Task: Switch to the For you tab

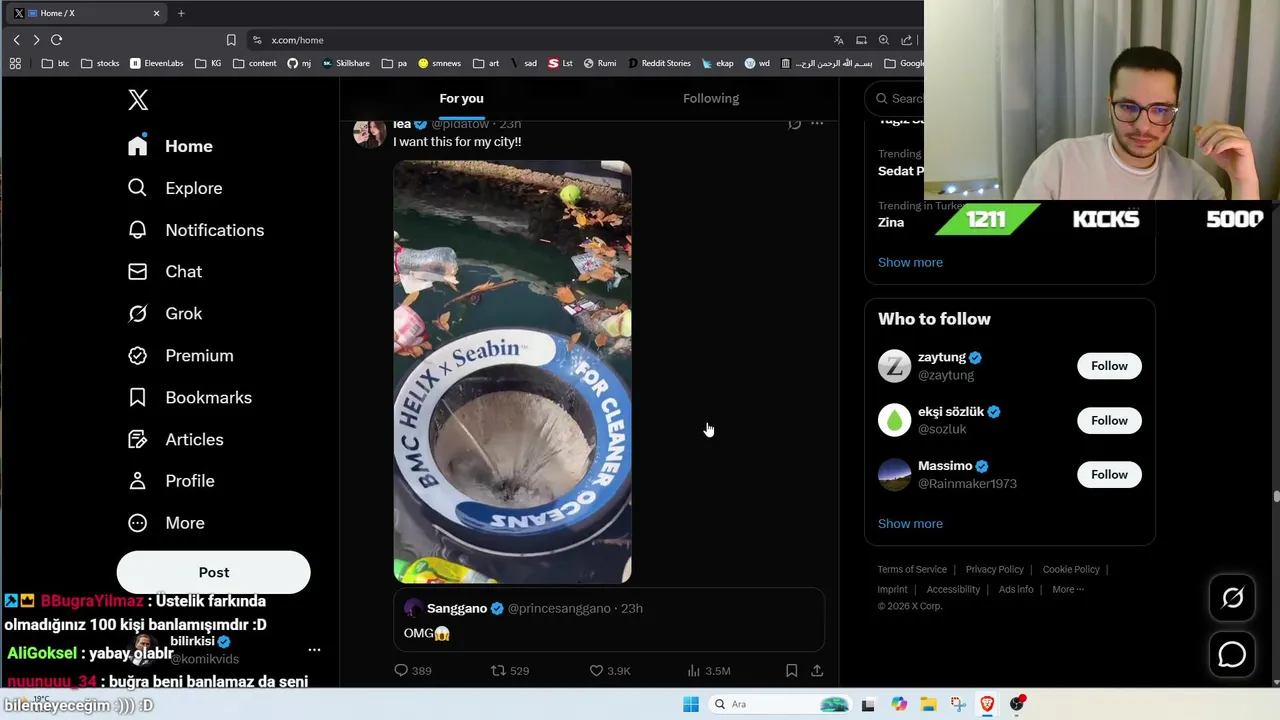Action: click(461, 98)
